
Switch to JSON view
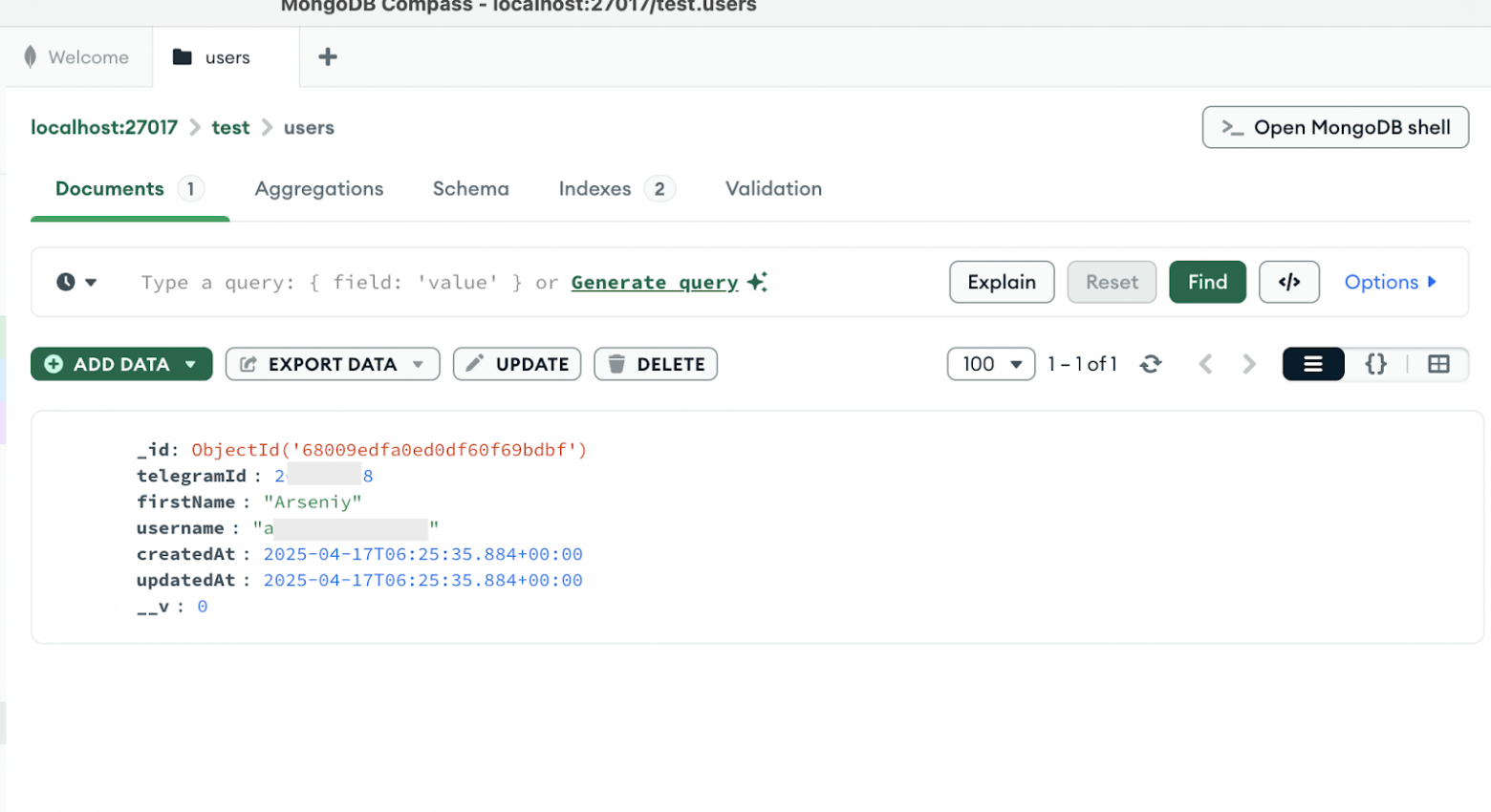click(x=1375, y=364)
